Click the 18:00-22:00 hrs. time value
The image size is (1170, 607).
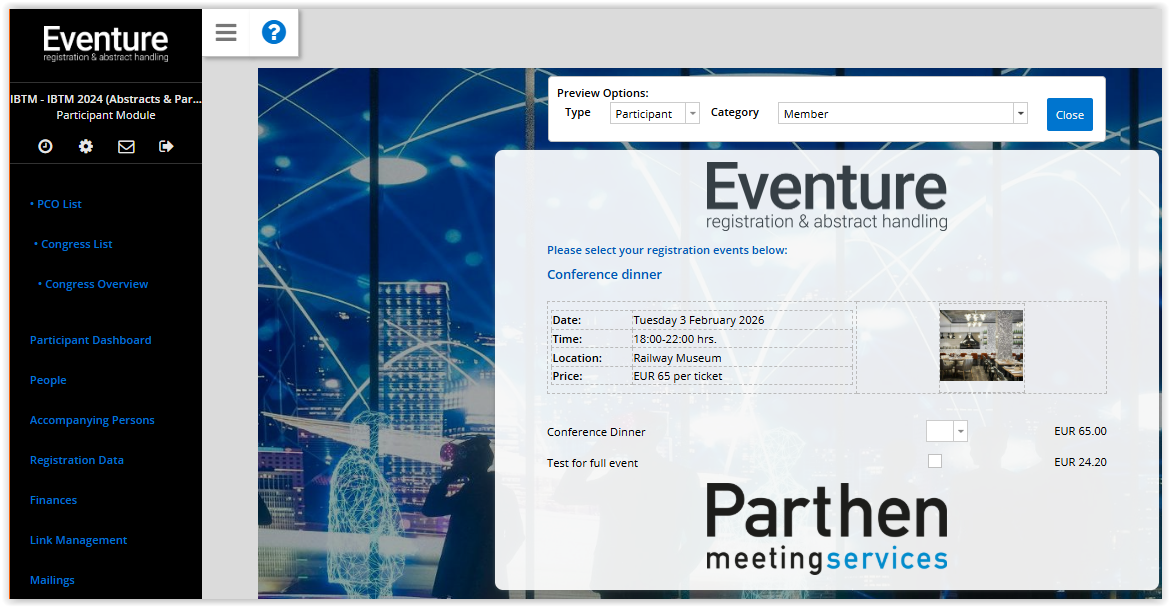675,339
